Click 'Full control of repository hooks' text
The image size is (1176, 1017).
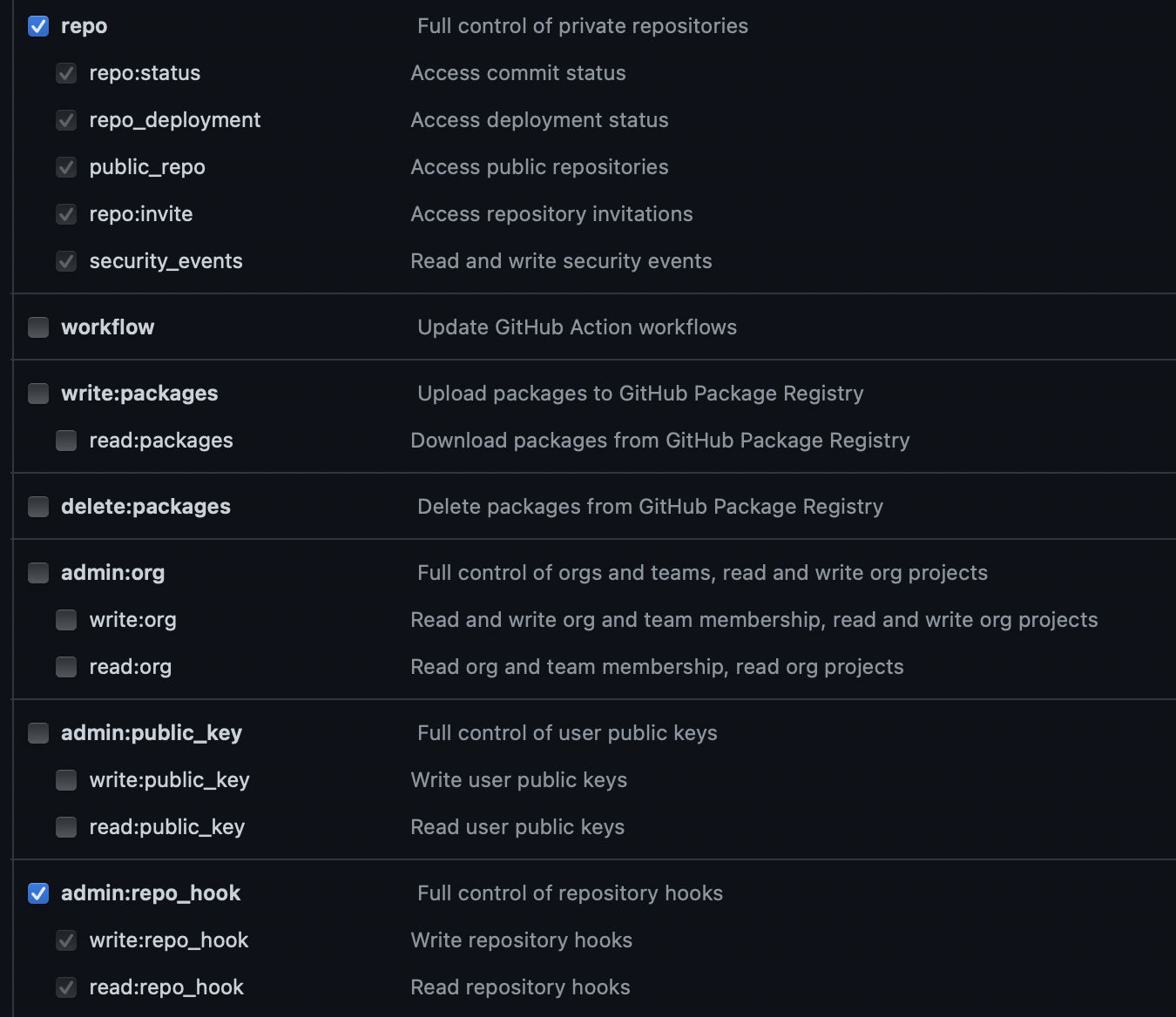coord(571,893)
